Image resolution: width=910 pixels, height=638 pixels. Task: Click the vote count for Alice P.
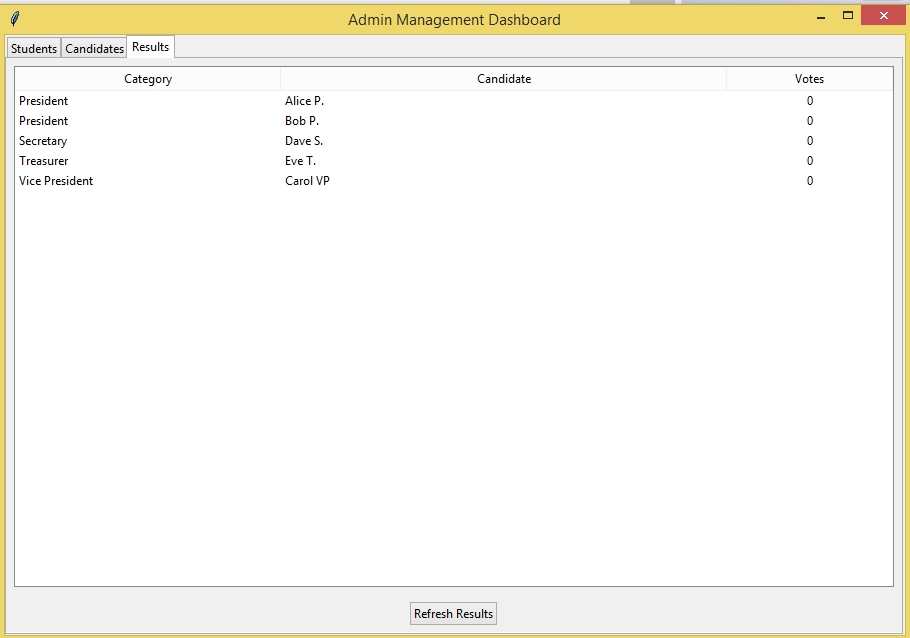[809, 101]
